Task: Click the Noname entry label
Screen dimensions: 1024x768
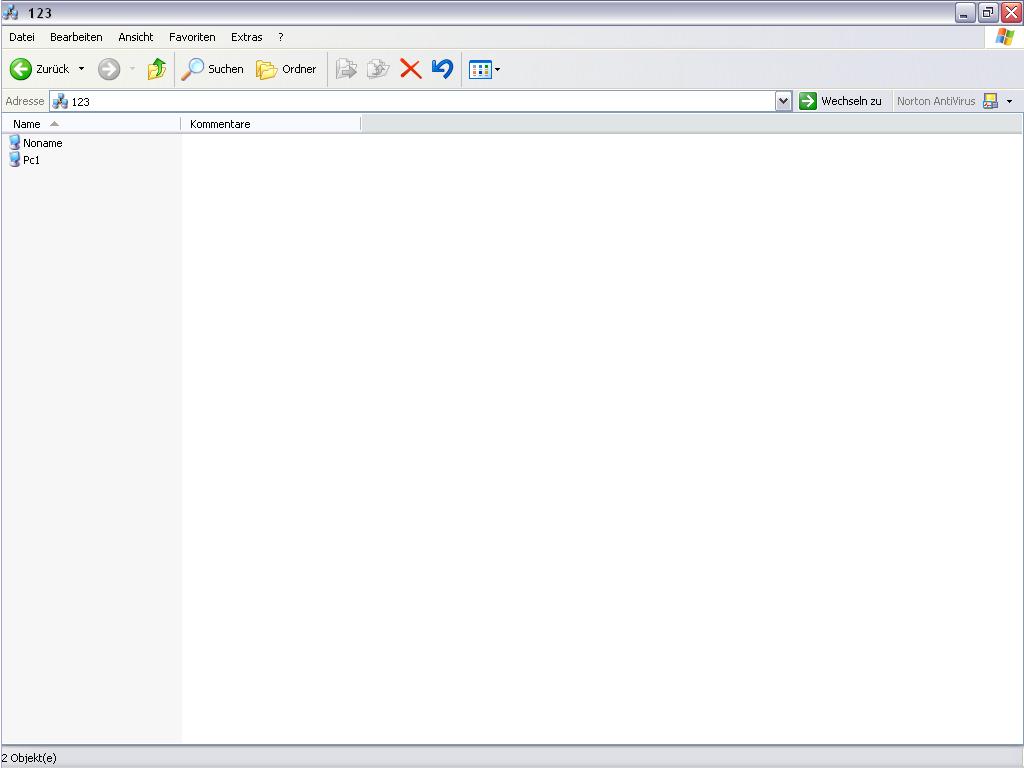Action: click(x=43, y=143)
